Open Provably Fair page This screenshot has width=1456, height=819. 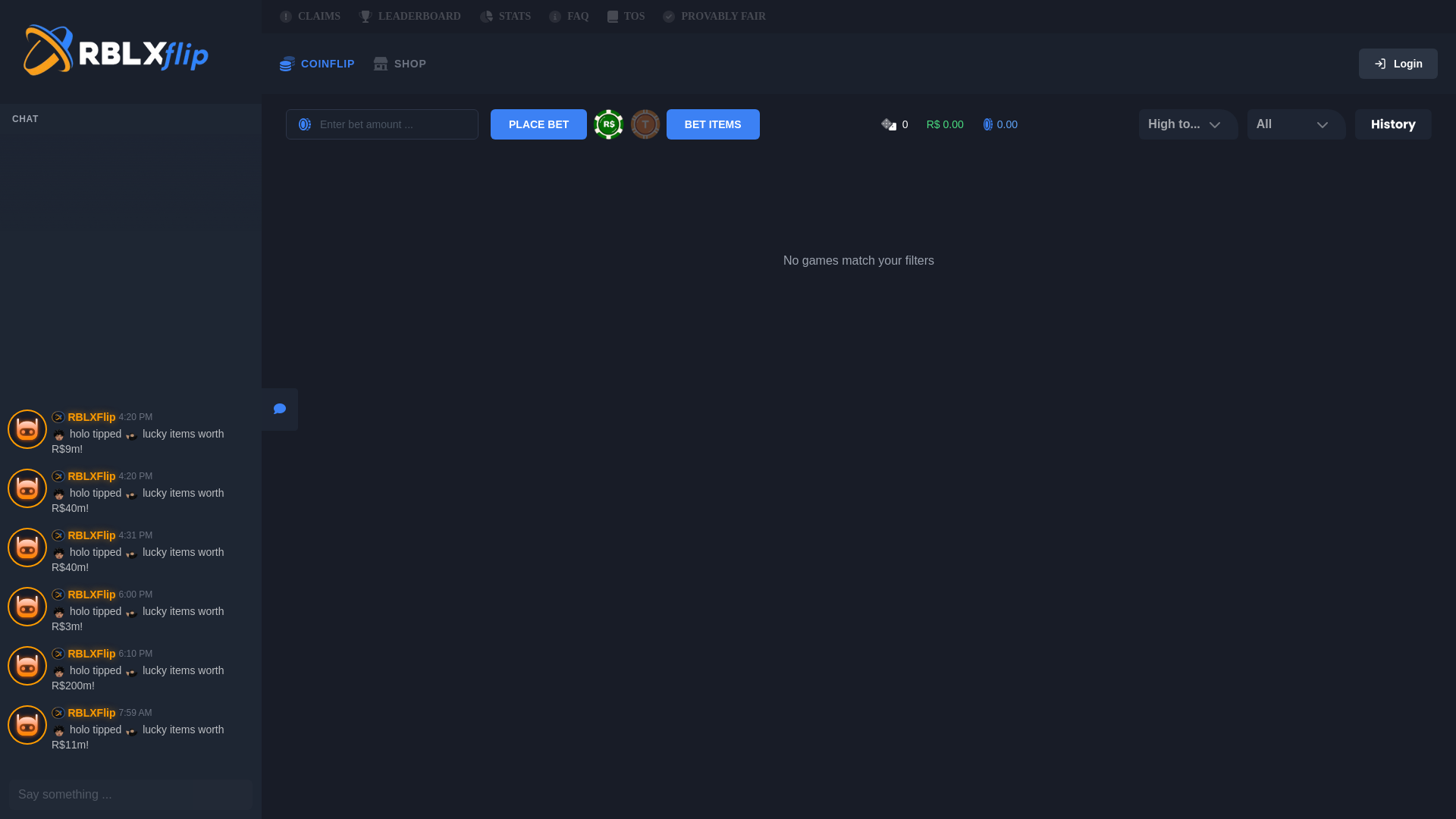click(714, 16)
